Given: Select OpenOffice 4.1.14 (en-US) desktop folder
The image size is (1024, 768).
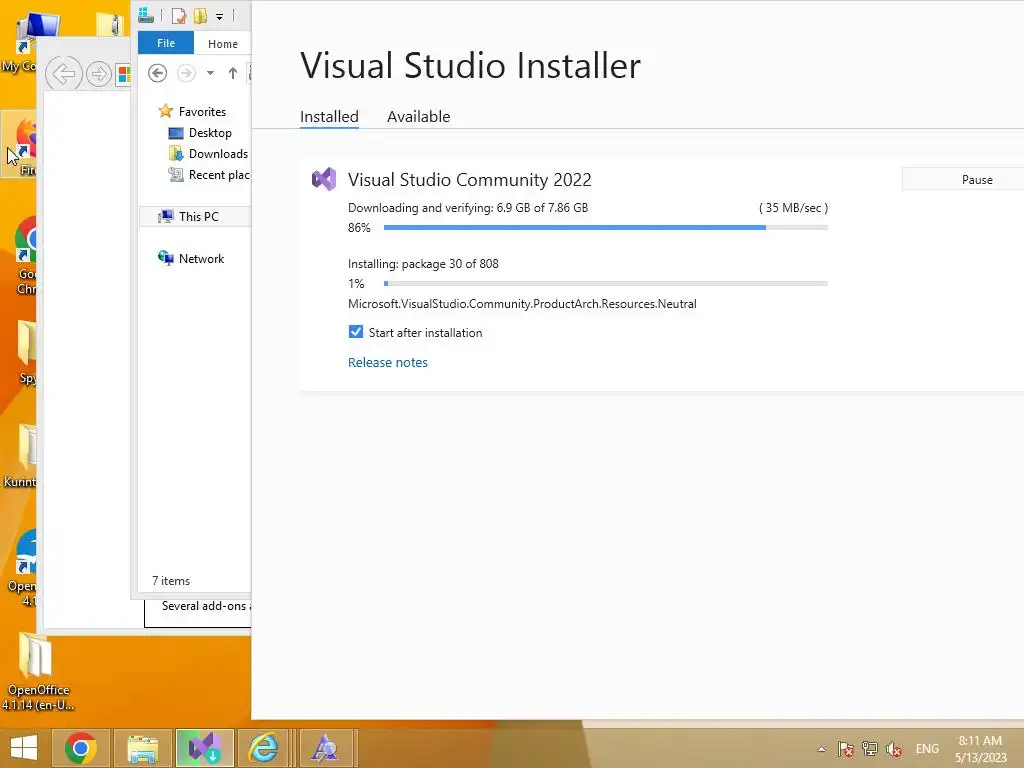Looking at the screenshot, I should [38, 672].
